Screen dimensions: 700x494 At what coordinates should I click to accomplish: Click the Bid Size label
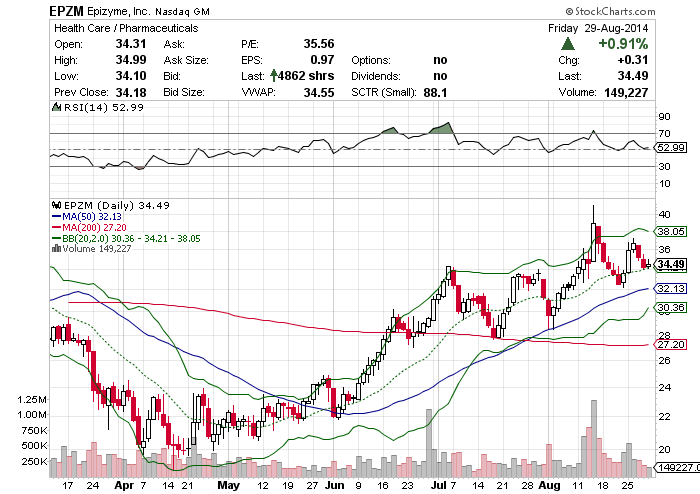(184, 92)
